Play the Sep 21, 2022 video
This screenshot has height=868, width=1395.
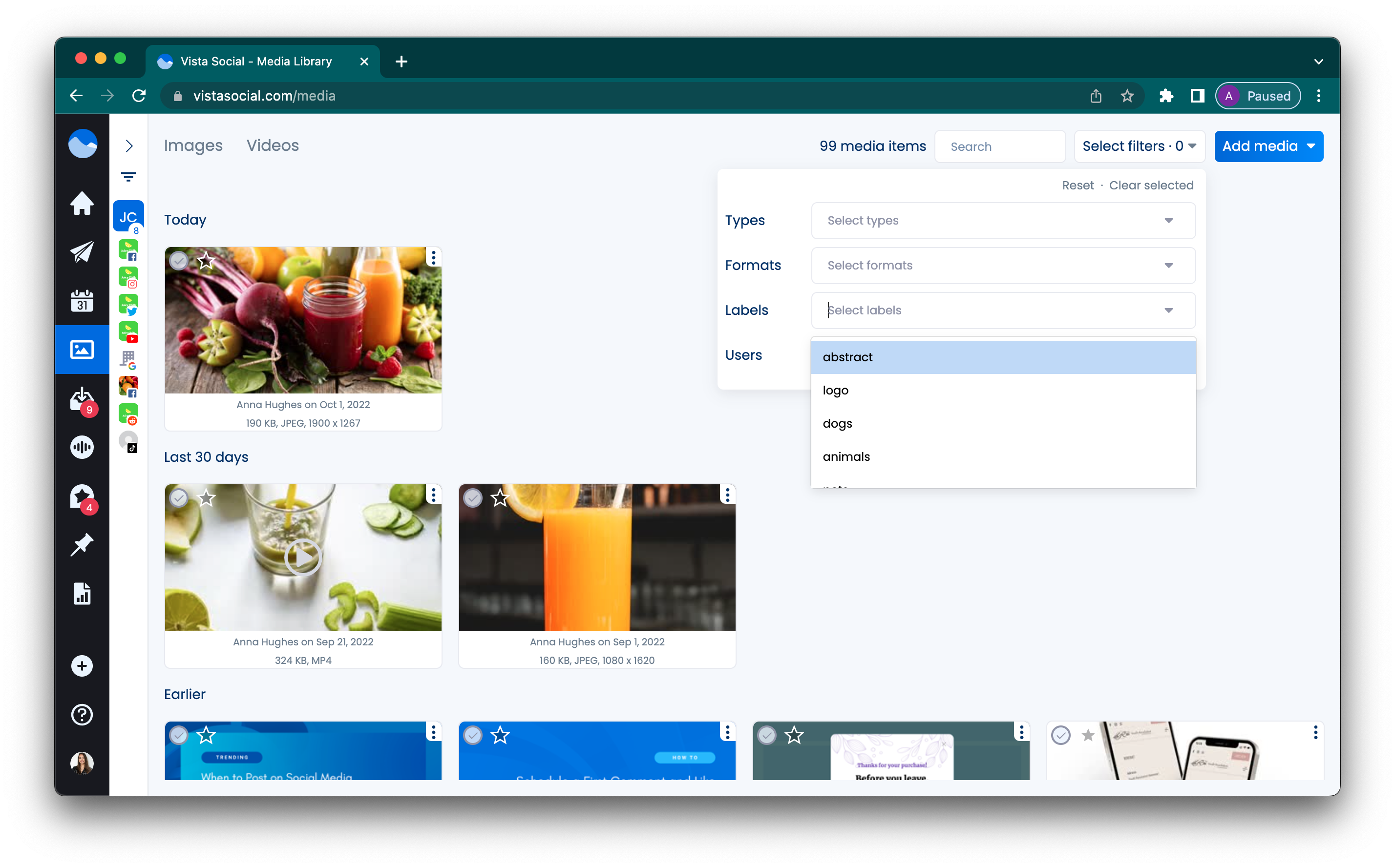pyautogui.click(x=303, y=557)
